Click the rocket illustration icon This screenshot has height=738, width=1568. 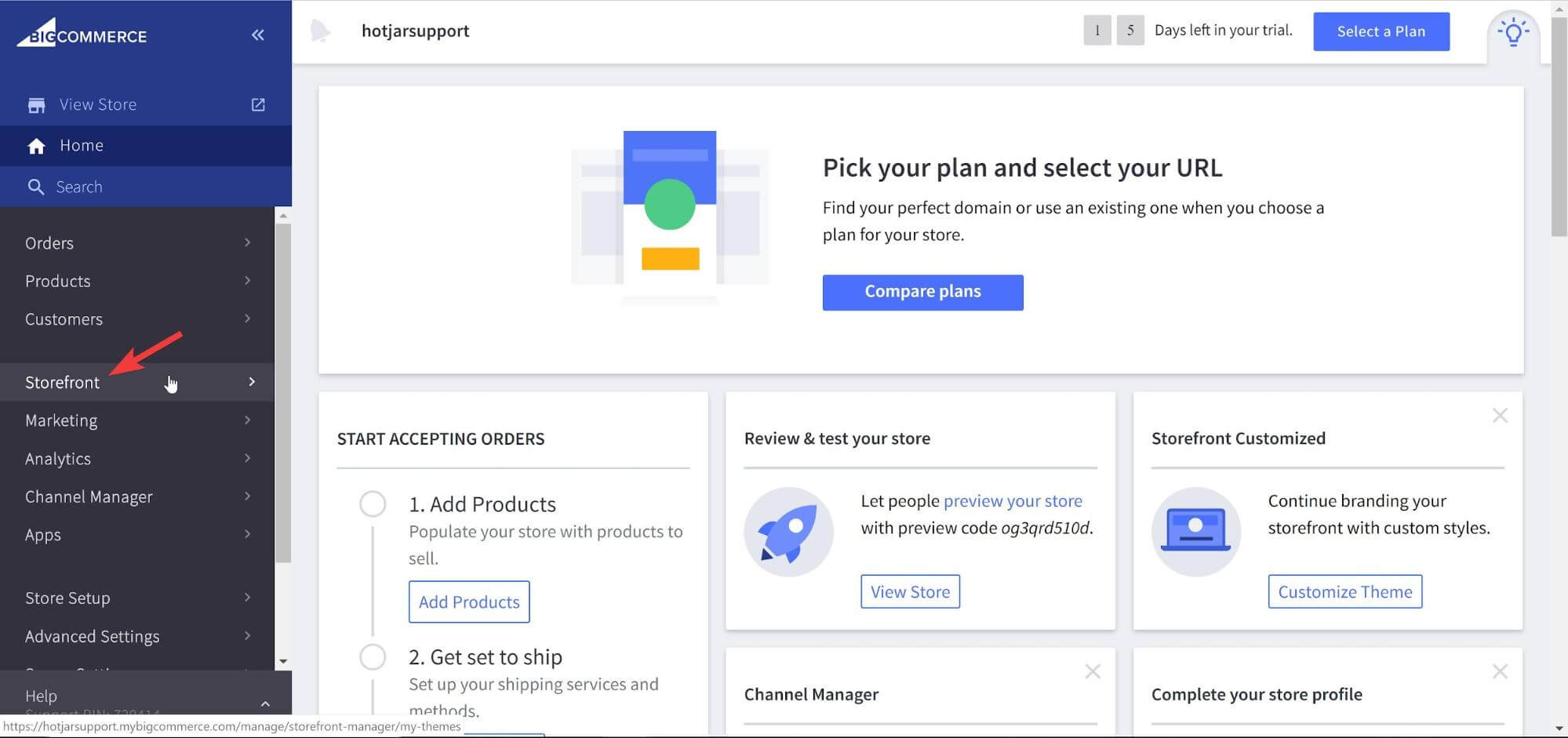(788, 532)
